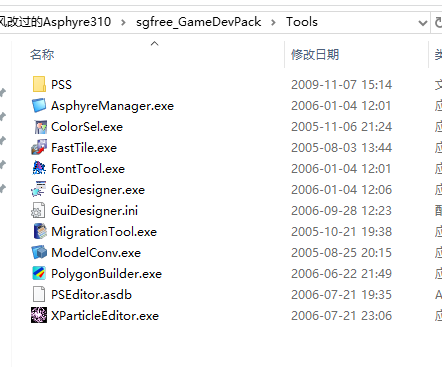Click FontTool.exe file name
Viewport: 442px width, 367px height.
(88, 169)
